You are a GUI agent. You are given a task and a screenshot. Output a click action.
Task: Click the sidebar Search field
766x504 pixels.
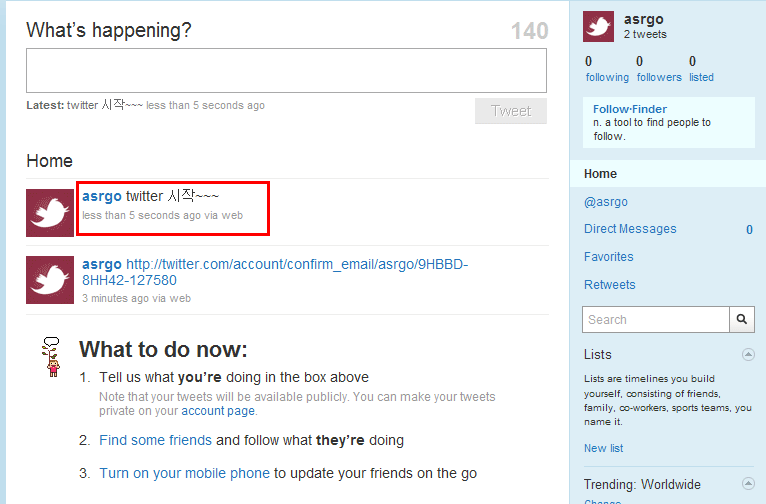click(x=656, y=319)
